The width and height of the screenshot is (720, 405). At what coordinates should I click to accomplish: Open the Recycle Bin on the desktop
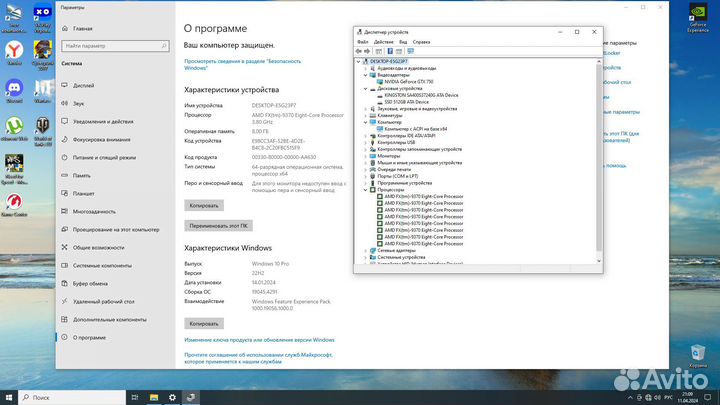tap(698, 356)
